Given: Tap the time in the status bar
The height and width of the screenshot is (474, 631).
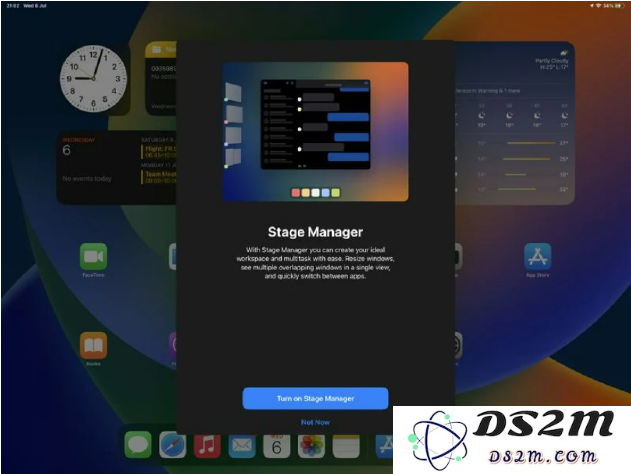Looking at the screenshot, I should (12, 6).
